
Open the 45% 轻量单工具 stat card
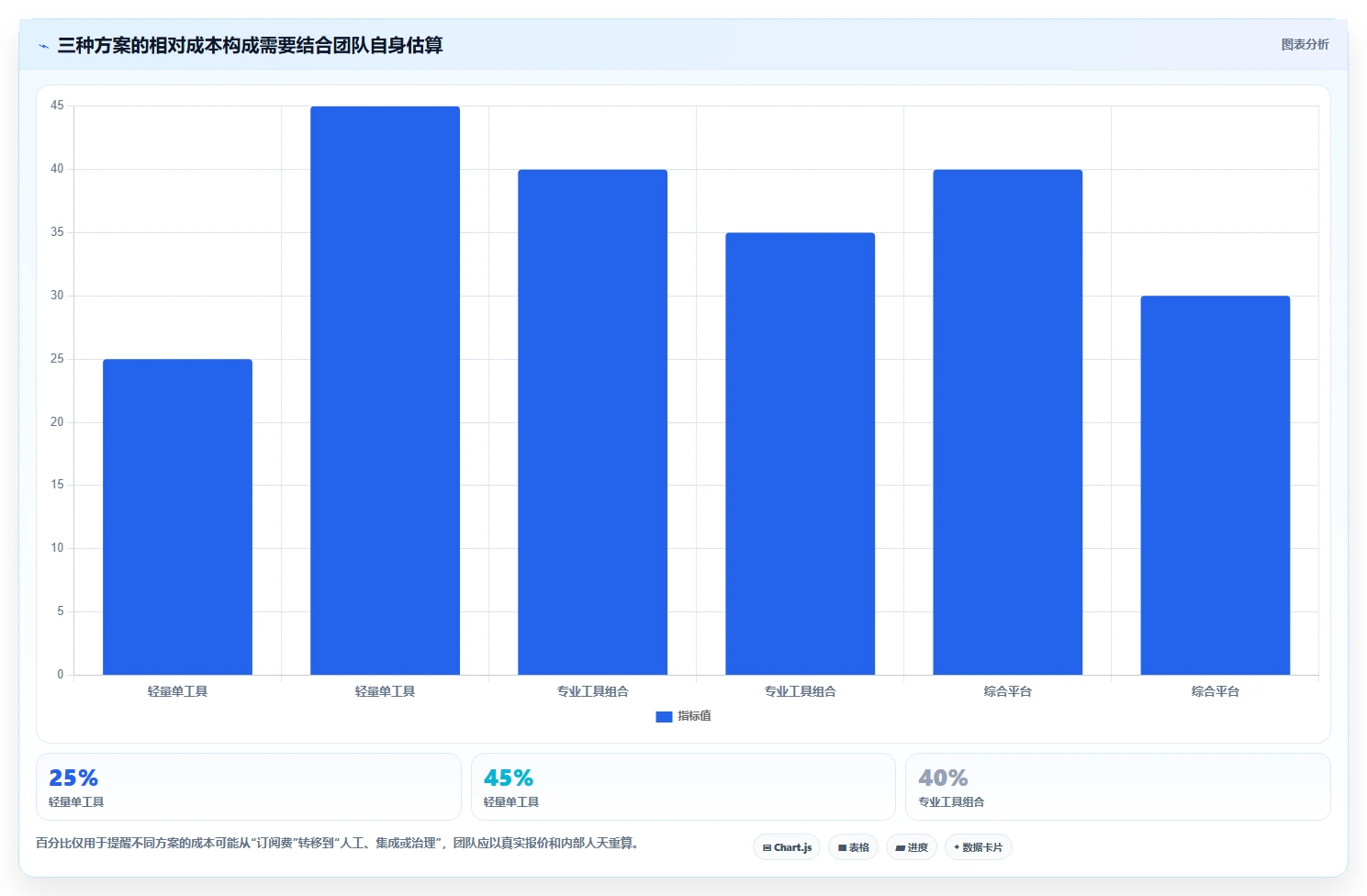[683, 787]
